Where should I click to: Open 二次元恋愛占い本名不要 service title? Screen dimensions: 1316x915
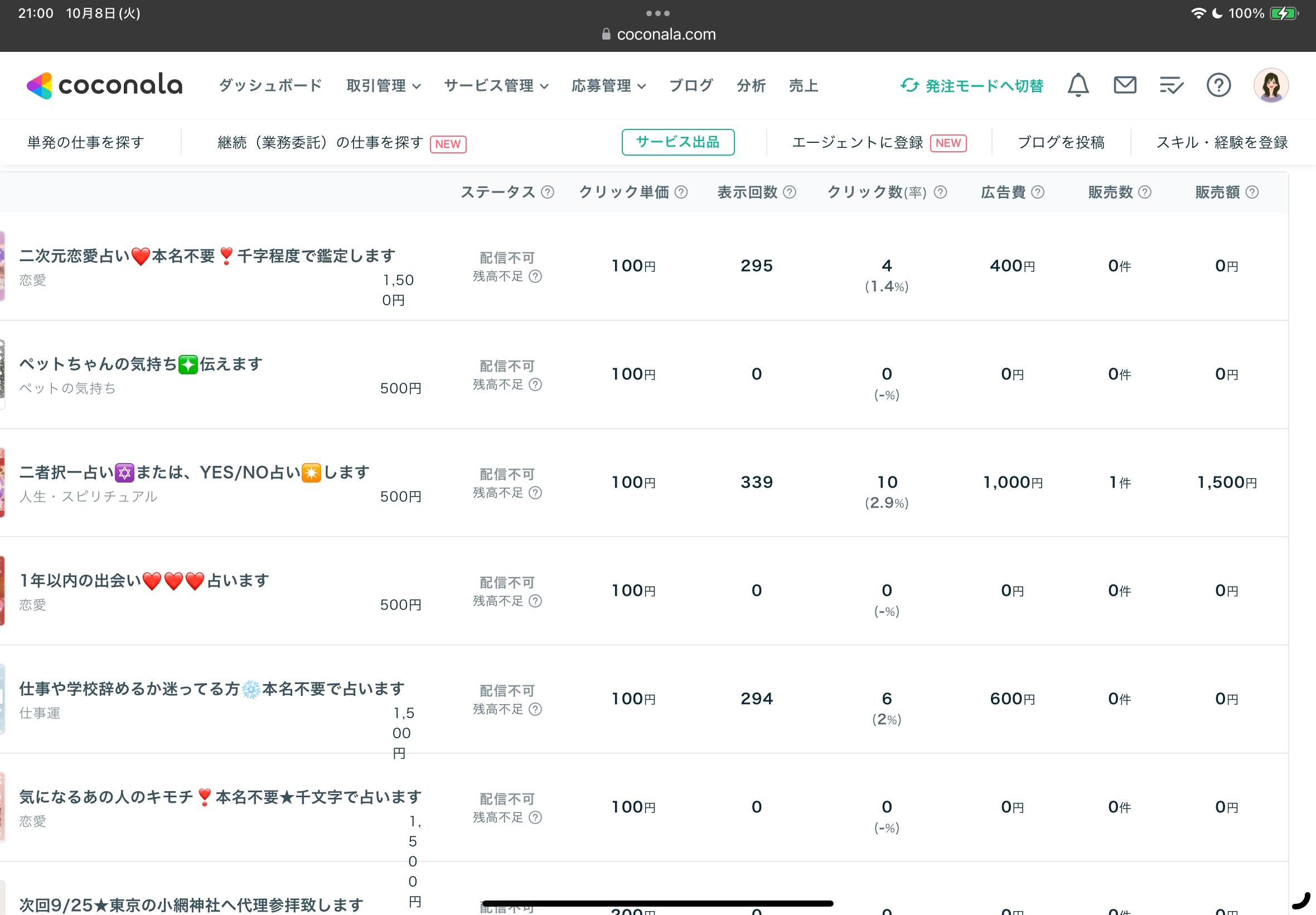[207, 256]
